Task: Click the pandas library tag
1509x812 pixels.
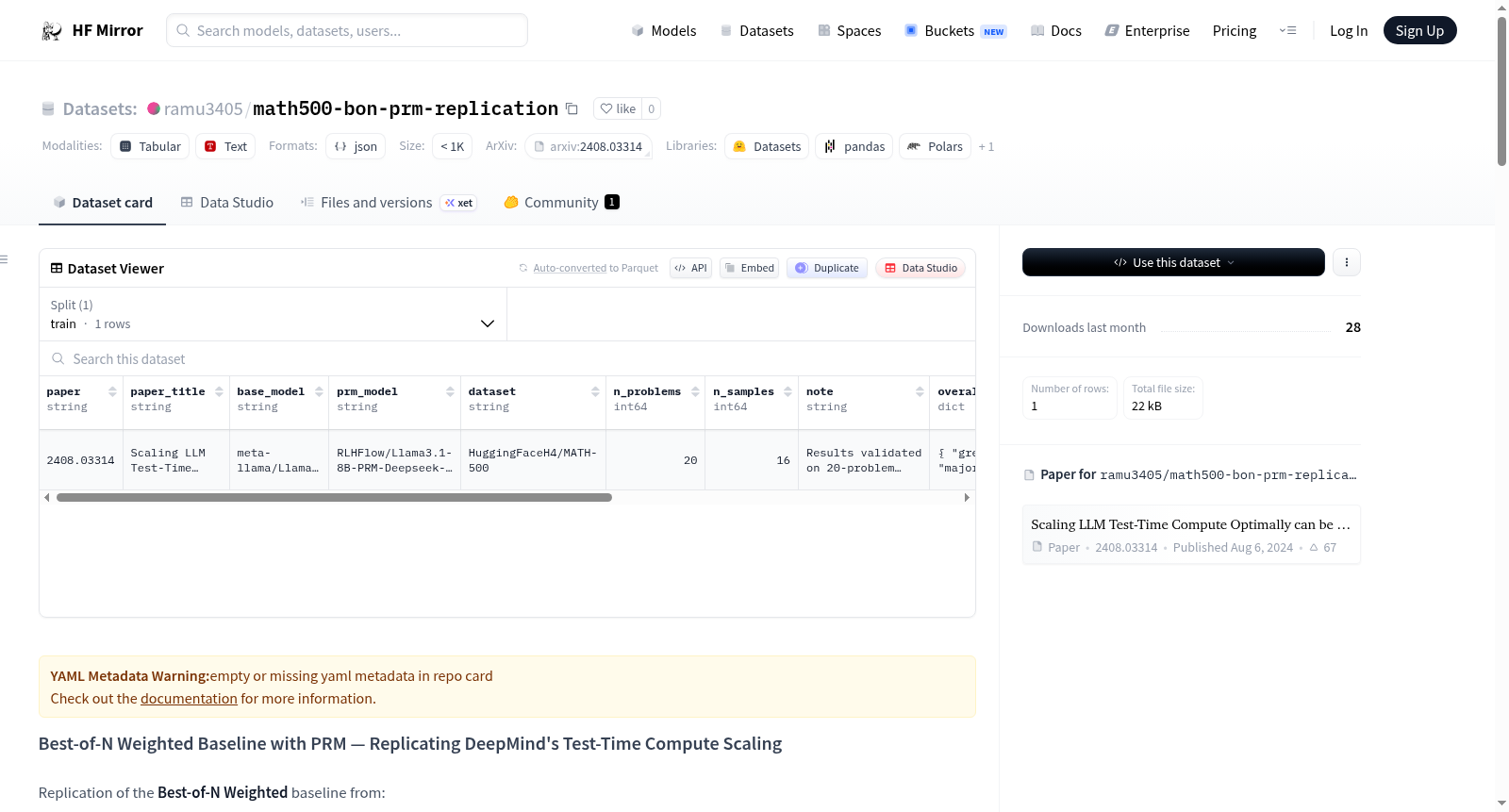Action: tap(854, 146)
